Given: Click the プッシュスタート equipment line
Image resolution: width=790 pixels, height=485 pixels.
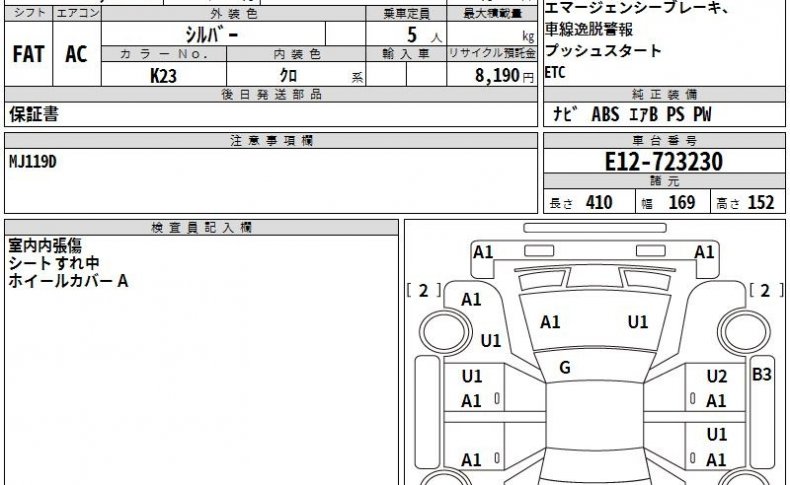Looking at the screenshot, I should tap(603, 50).
